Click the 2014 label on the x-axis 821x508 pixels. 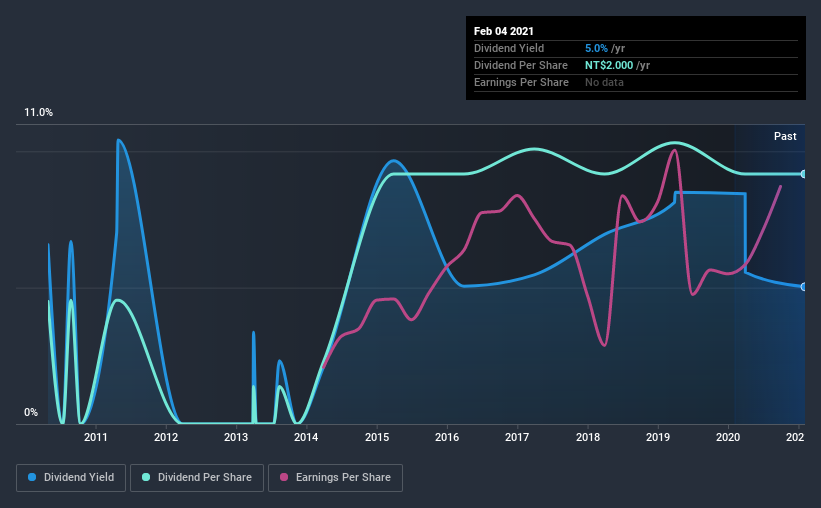pos(306,437)
